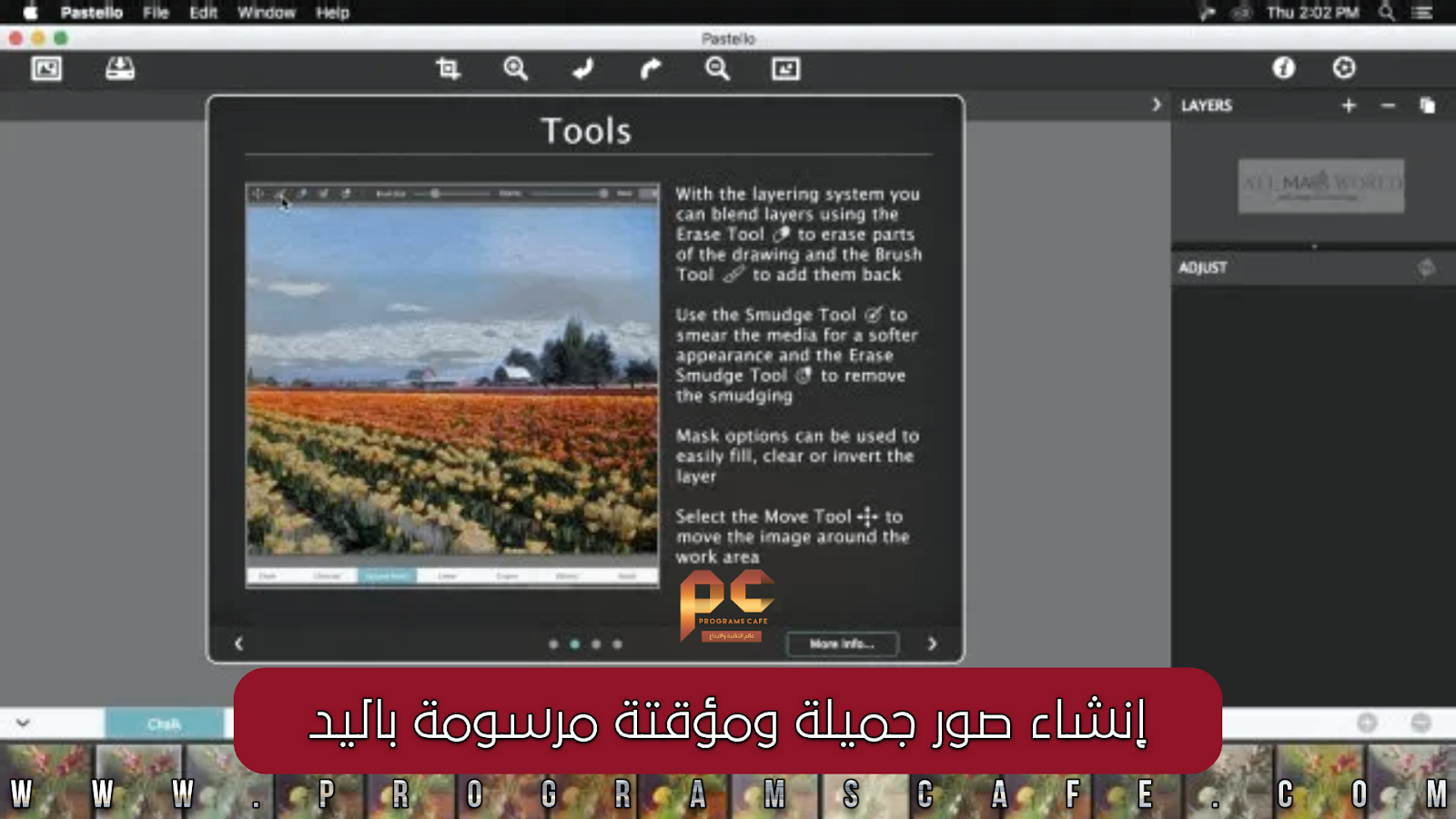Duplicate the layer using the copy icon
1456x819 pixels.
tap(1425, 105)
